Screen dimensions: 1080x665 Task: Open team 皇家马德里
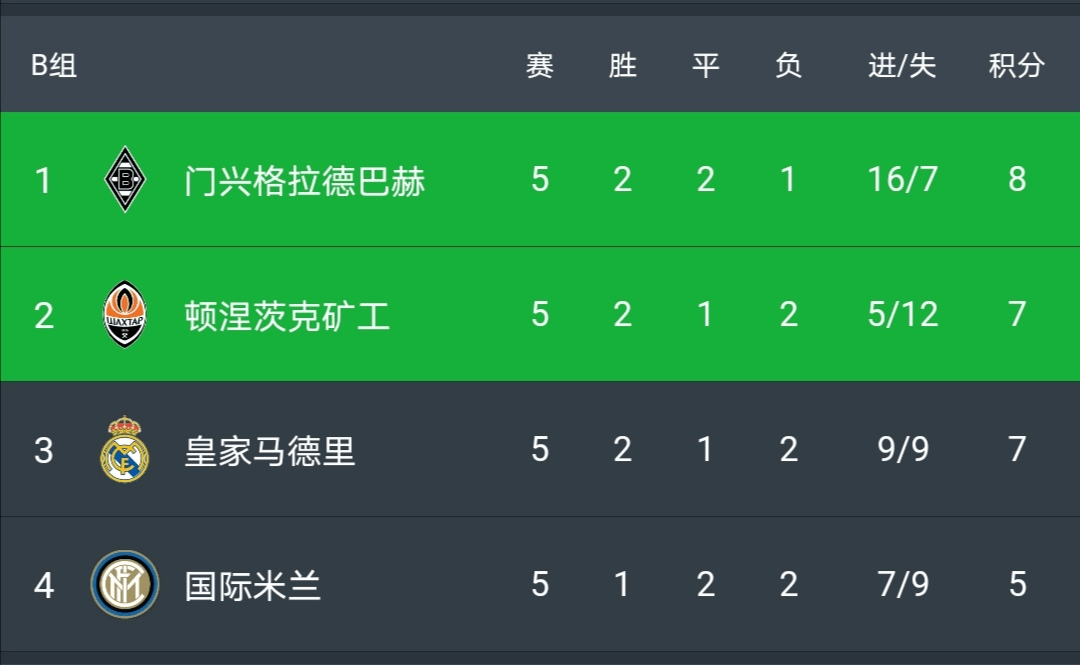click(270, 451)
